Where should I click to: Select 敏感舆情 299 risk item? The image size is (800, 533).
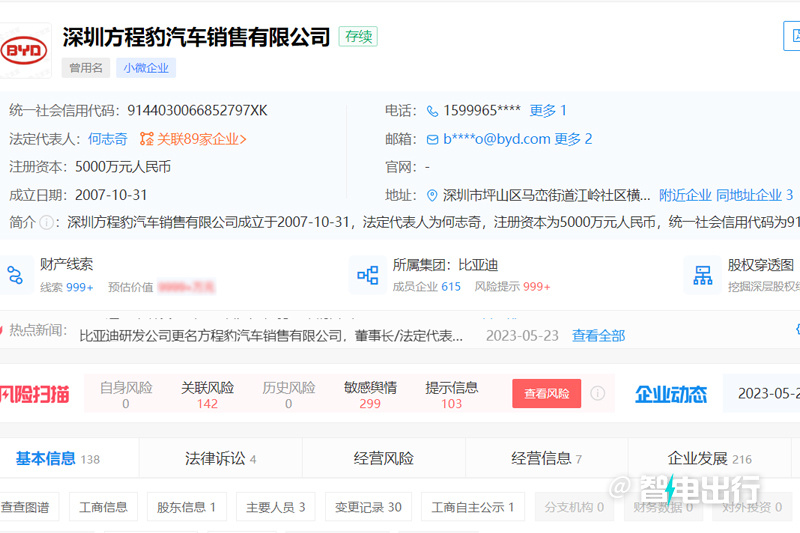click(x=370, y=395)
